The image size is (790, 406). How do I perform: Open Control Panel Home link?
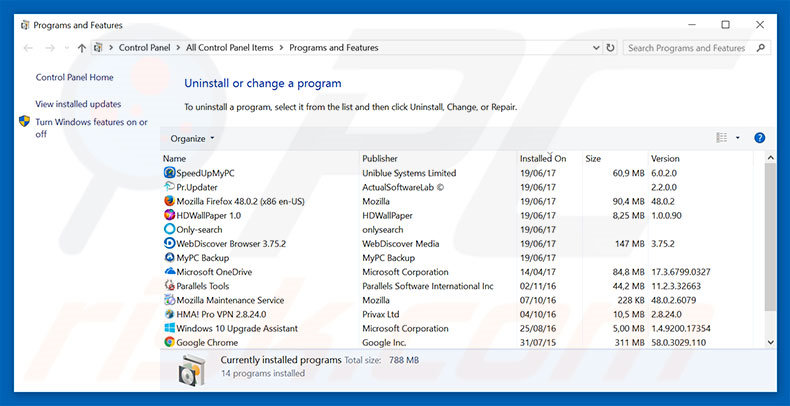click(75, 78)
